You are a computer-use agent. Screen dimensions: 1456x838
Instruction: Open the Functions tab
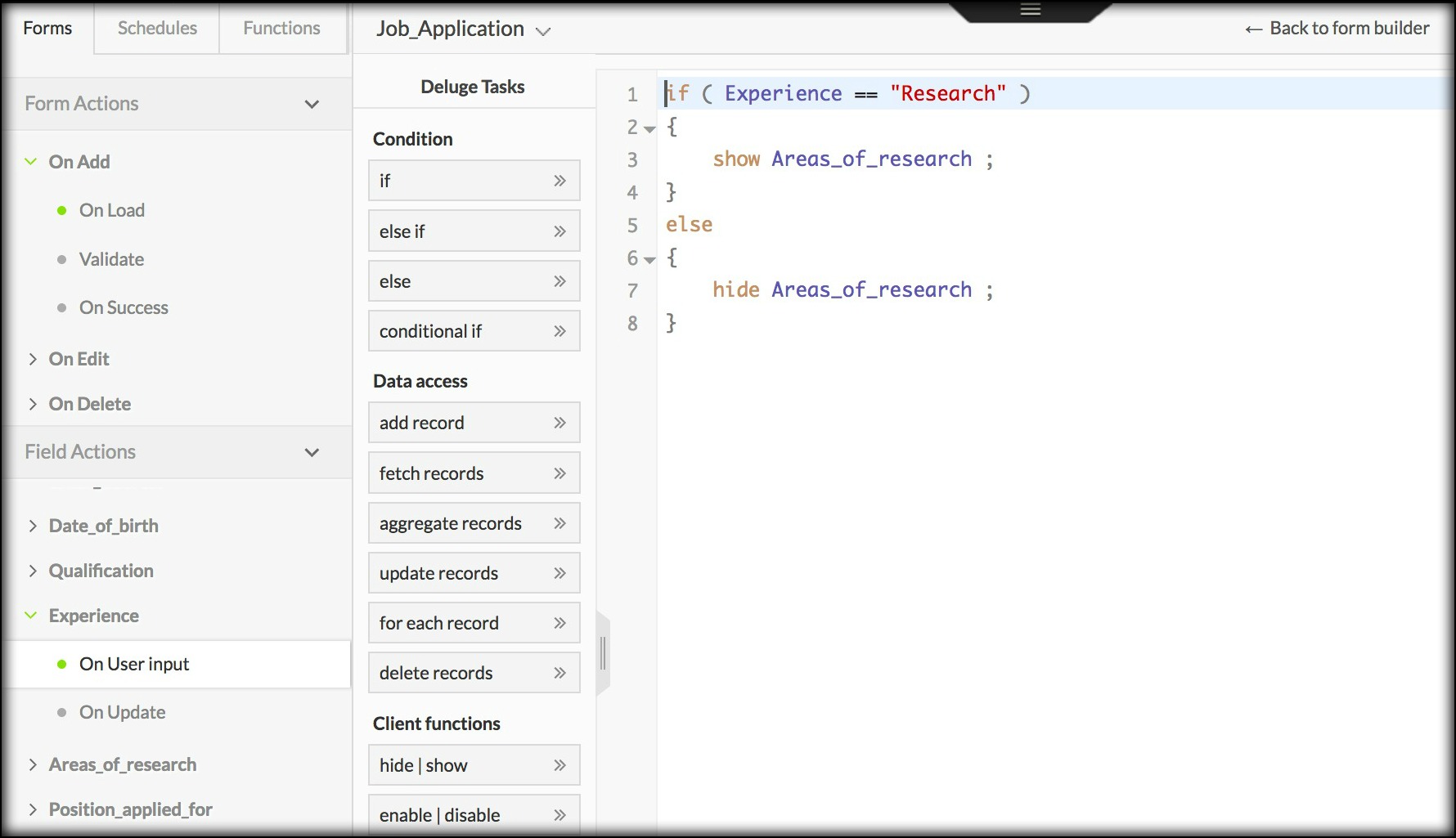pyautogui.click(x=281, y=29)
